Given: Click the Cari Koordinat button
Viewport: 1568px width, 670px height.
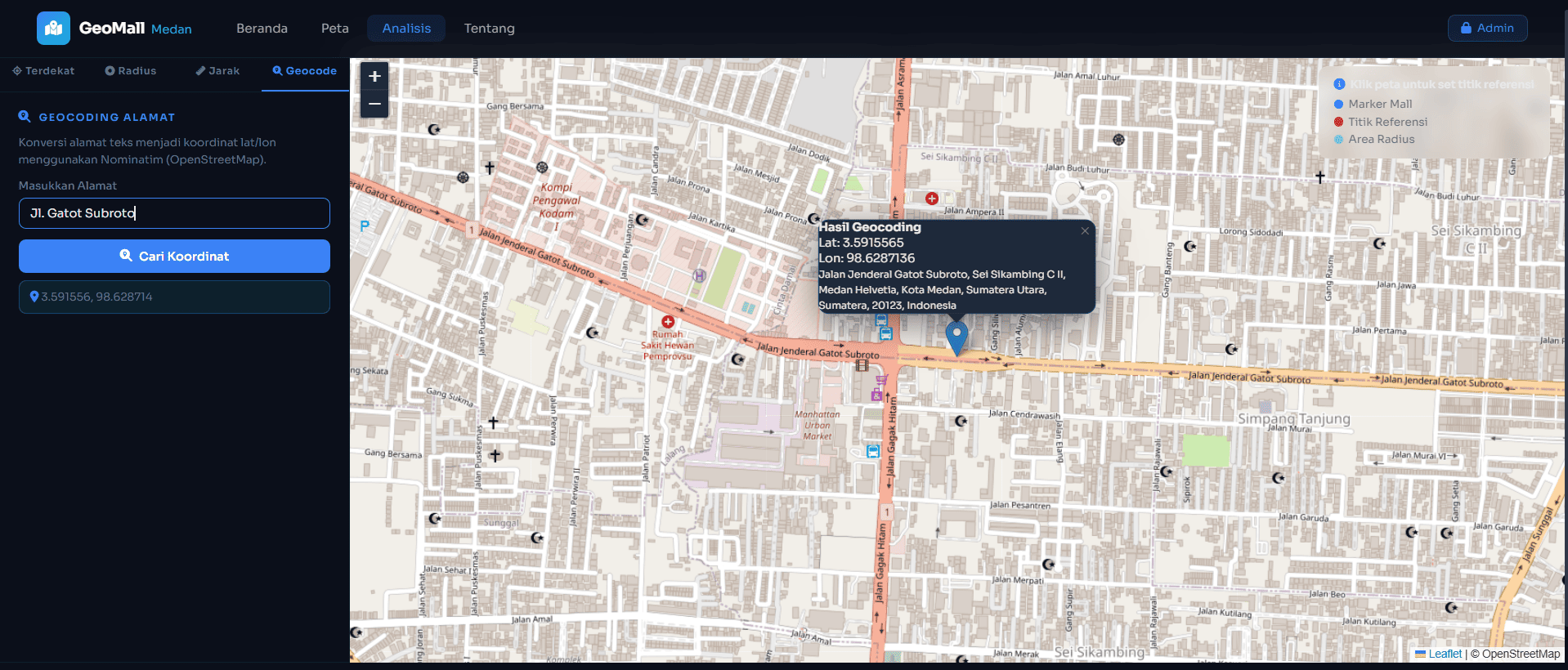Looking at the screenshot, I should click(174, 256).
